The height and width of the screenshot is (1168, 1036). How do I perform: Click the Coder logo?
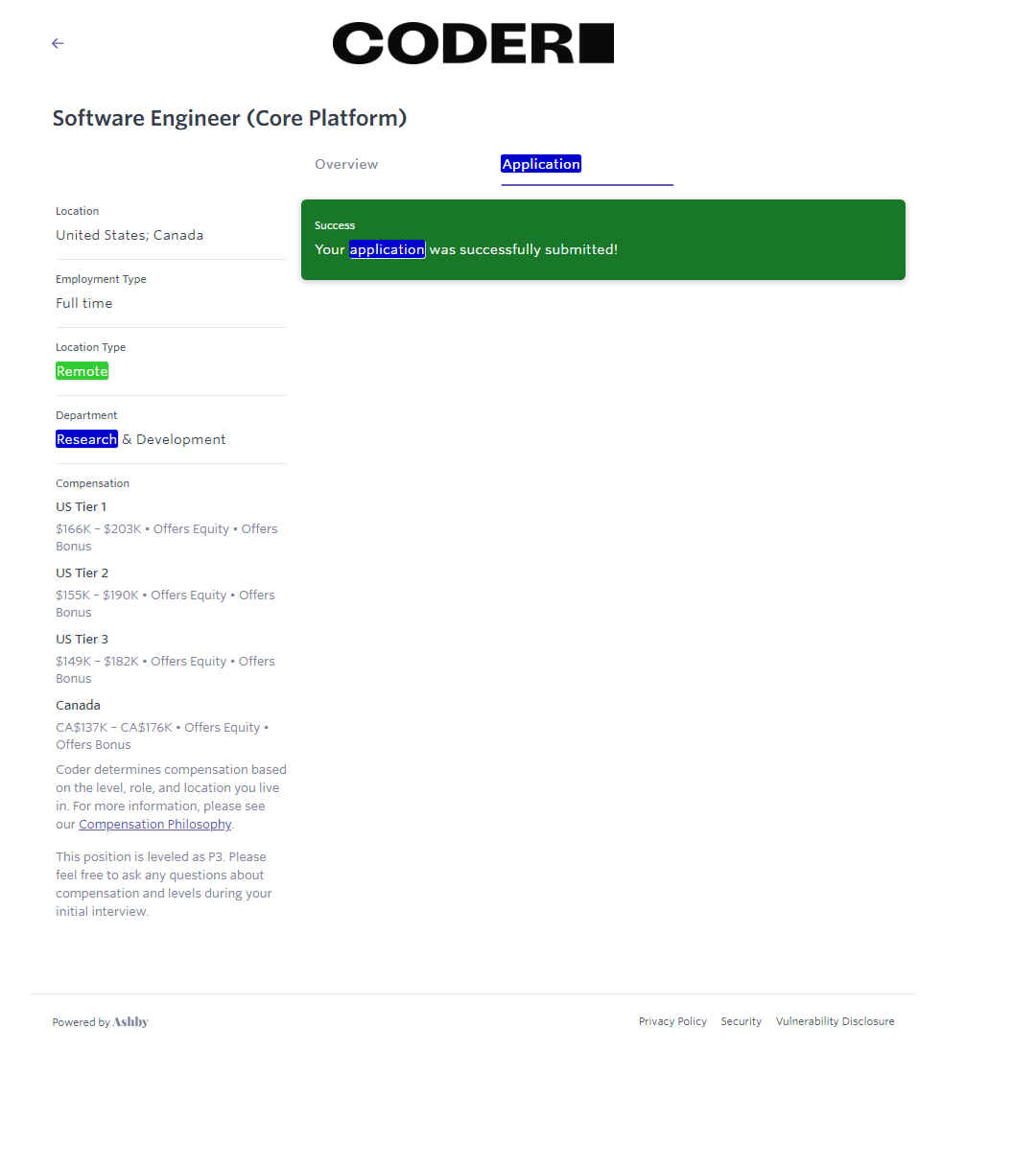click(473, 43)
